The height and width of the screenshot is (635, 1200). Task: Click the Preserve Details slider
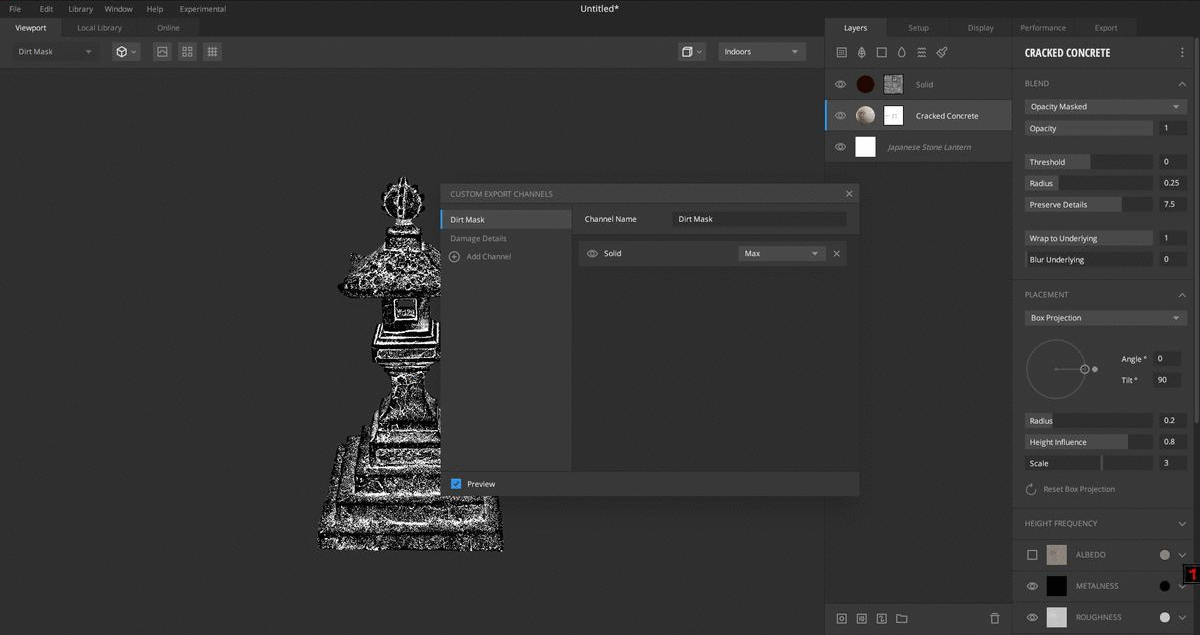pos(1090,204)
